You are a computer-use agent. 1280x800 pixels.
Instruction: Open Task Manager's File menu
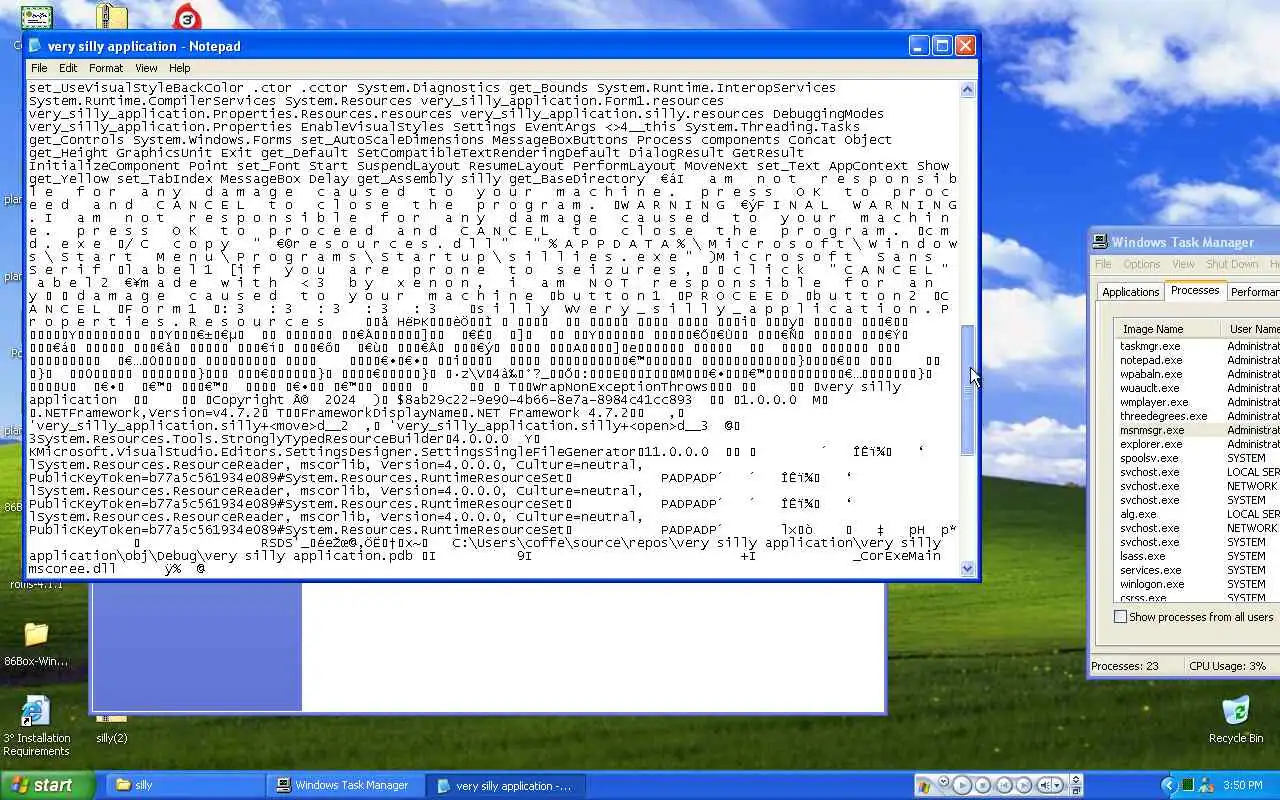1103,264
